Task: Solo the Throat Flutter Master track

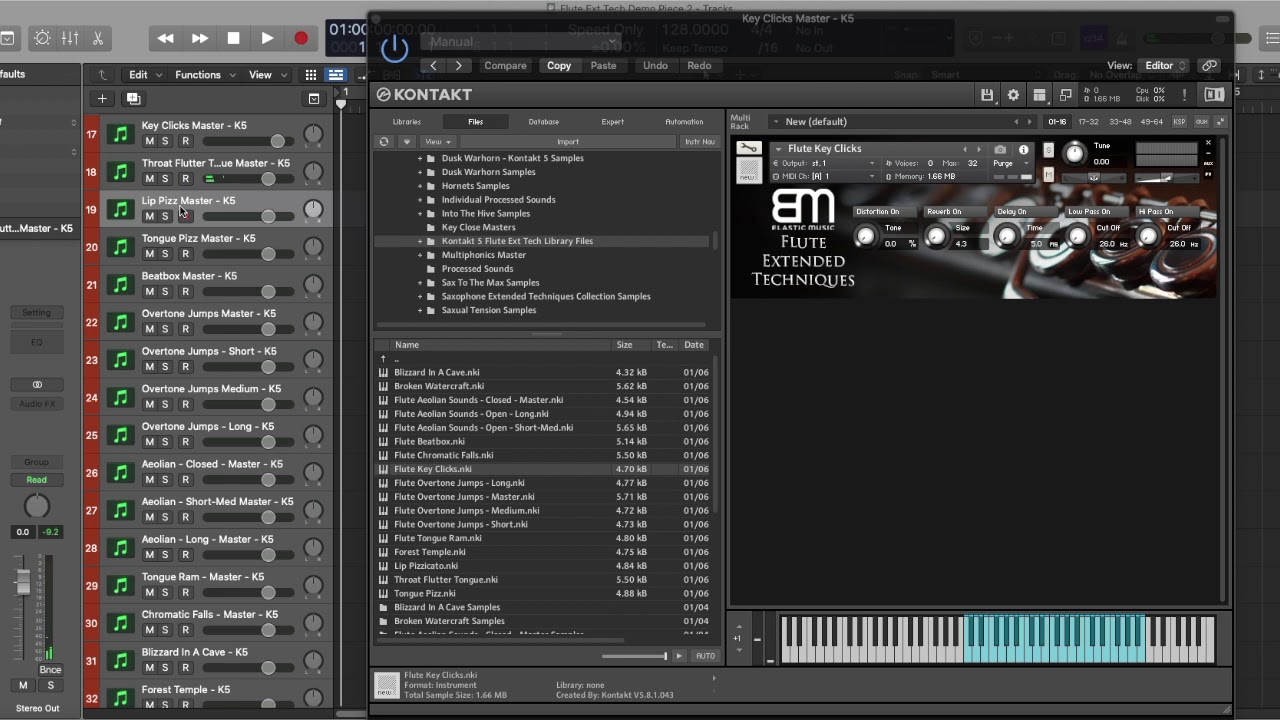Action: pyautogui.click(x=166, y=179)
